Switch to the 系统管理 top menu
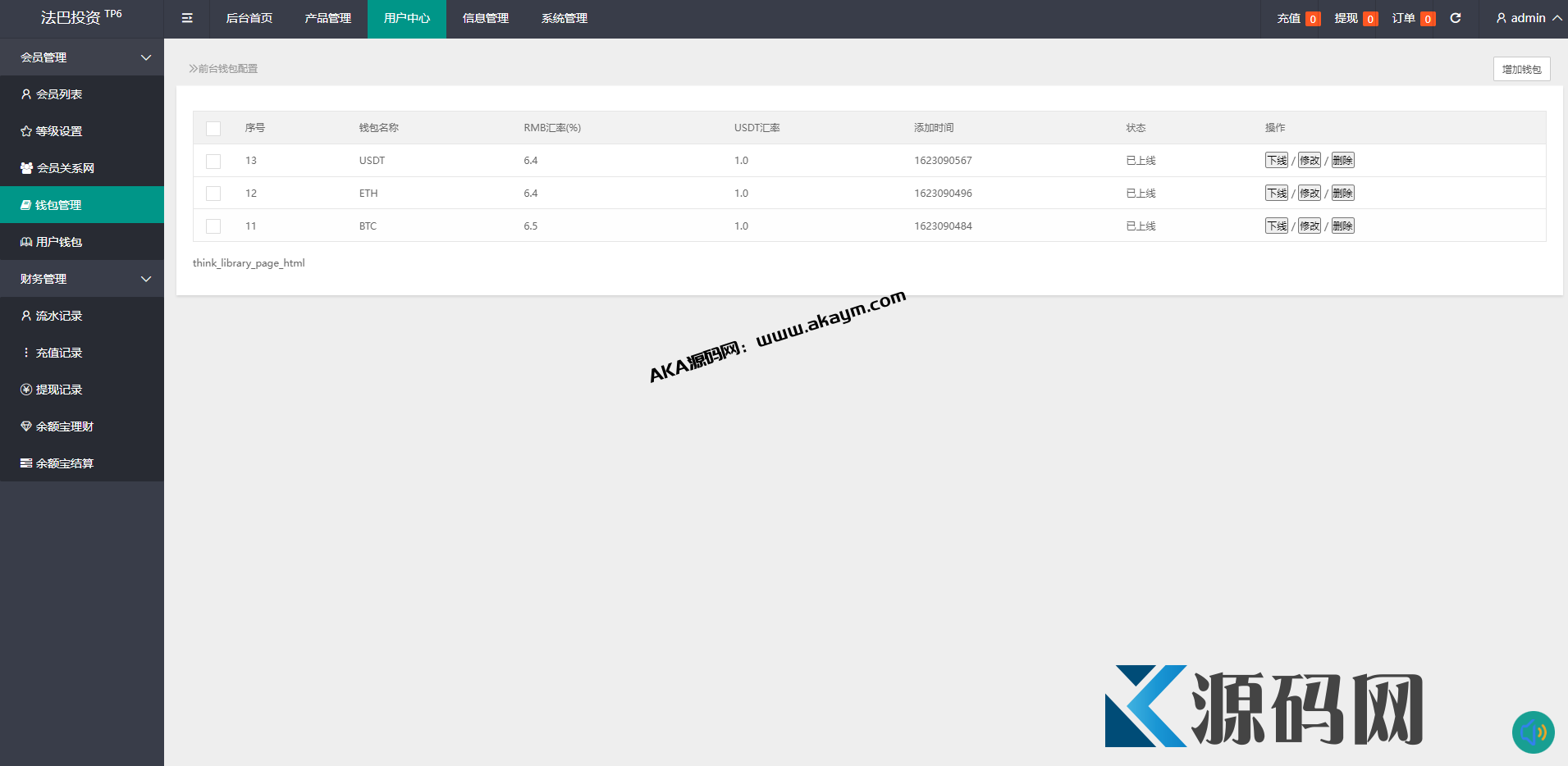 click(565, 18)
